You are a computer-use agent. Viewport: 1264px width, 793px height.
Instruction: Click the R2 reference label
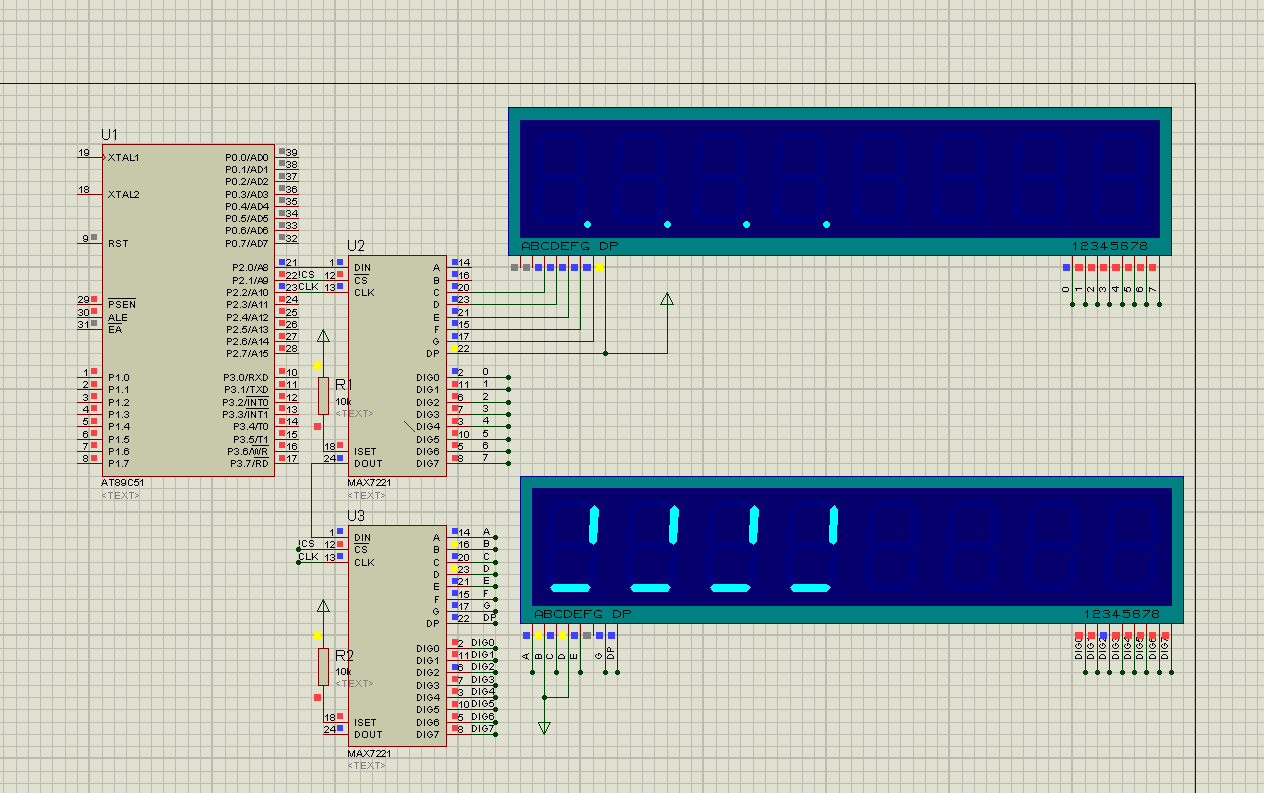point(344,655)
